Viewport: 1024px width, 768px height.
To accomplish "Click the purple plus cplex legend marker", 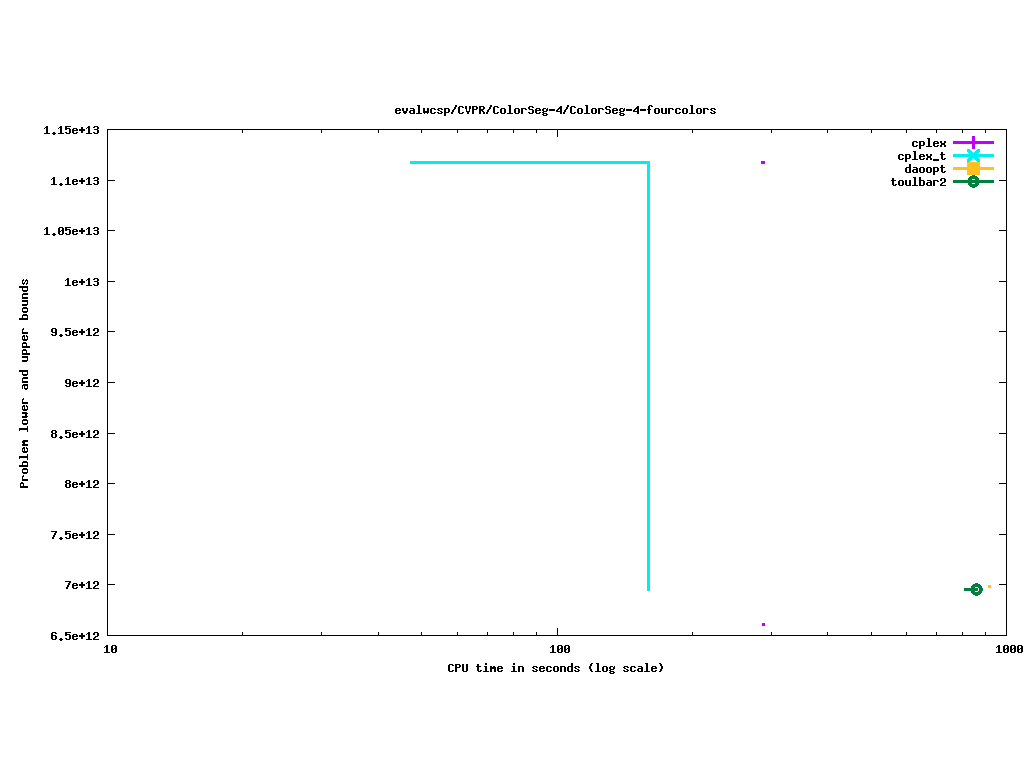I will [973, 143].
